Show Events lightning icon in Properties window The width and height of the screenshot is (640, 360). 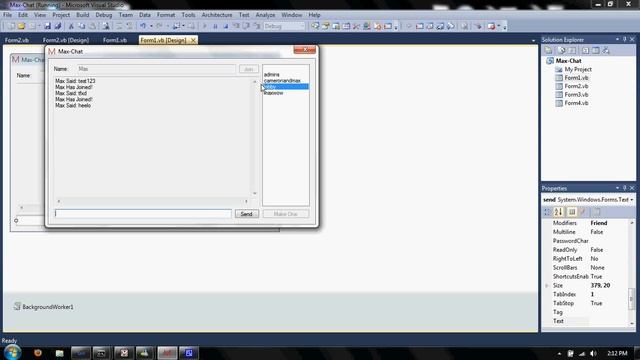coord(583,212)
